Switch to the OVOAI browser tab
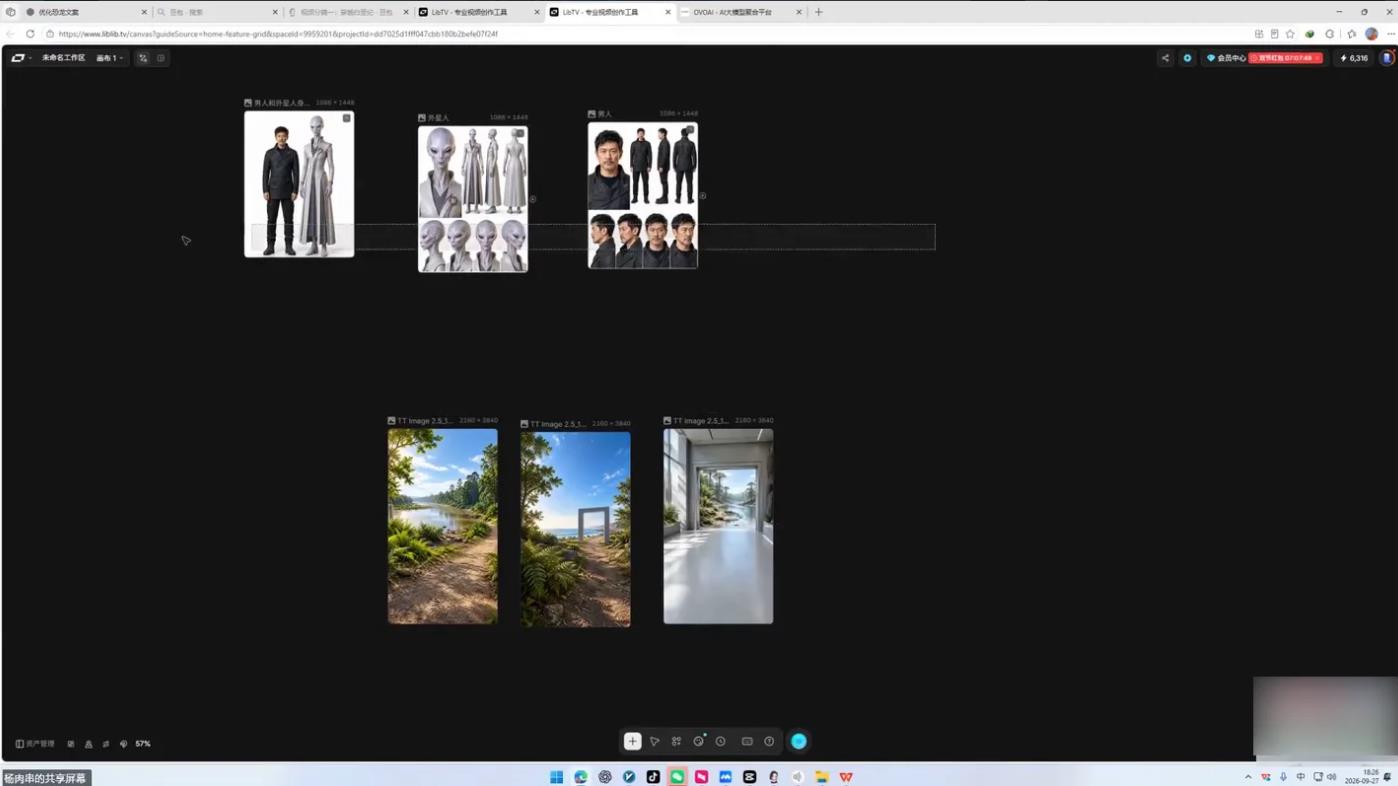The height and width of the screenshot is (786, 1398). point(741,12)
